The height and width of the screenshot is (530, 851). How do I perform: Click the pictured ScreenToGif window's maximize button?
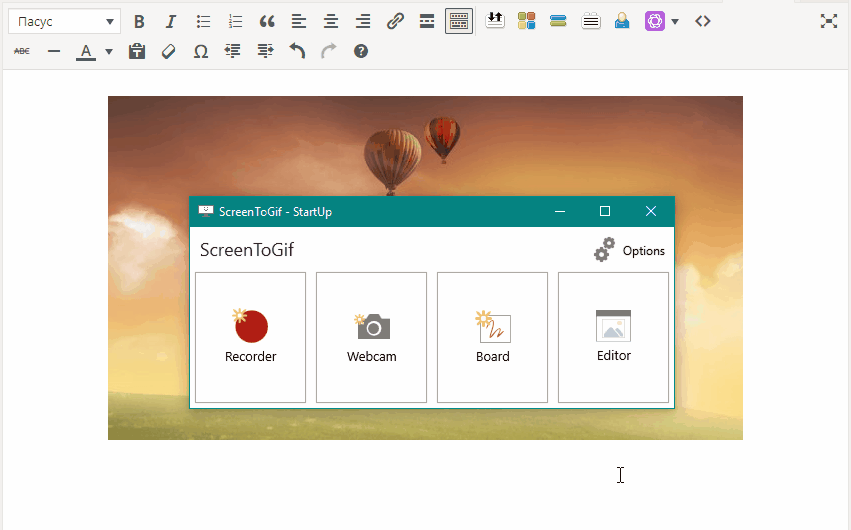[605, 212]
